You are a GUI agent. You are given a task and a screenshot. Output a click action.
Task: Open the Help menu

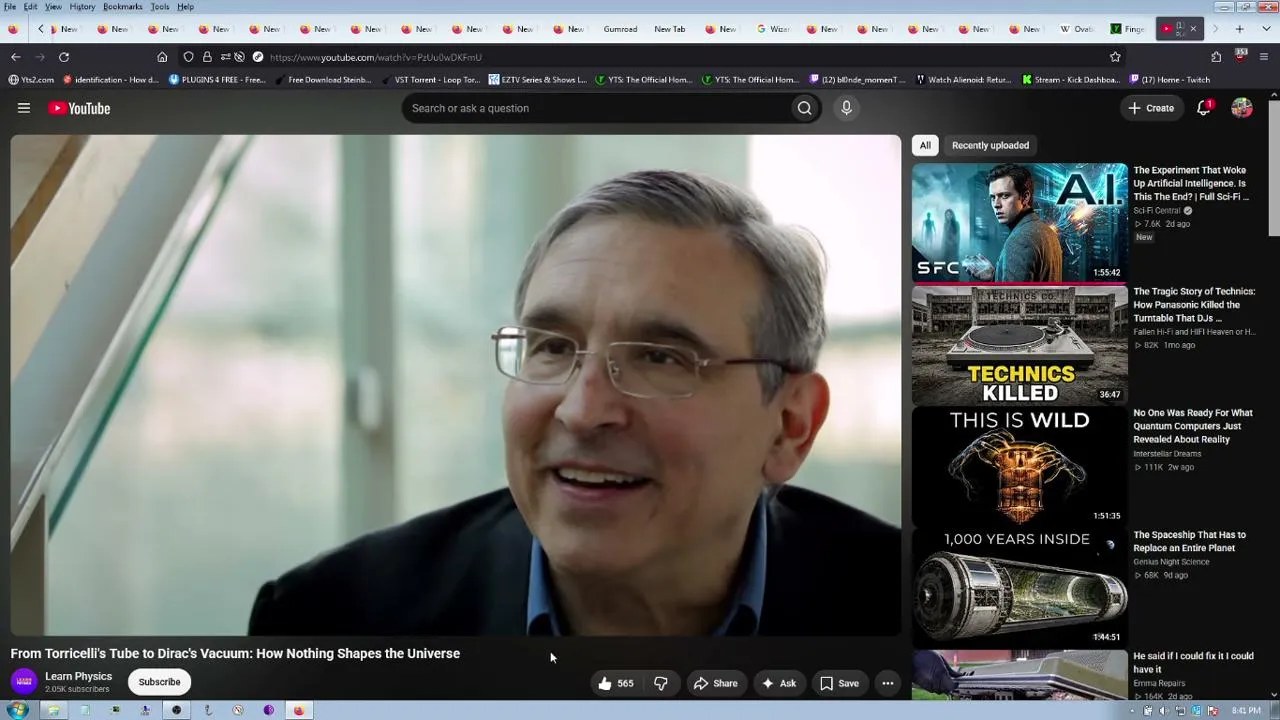point(186,7)
